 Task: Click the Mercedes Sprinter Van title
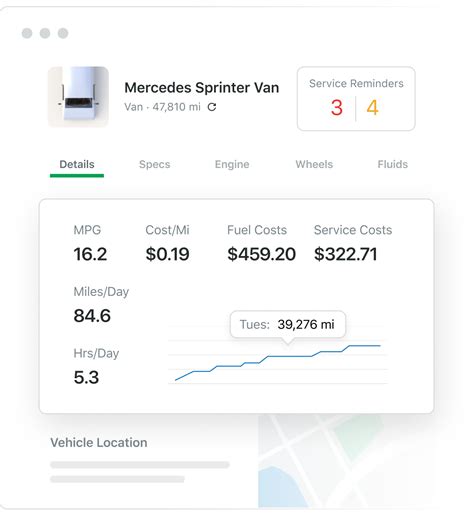click(x=202, y=88)
